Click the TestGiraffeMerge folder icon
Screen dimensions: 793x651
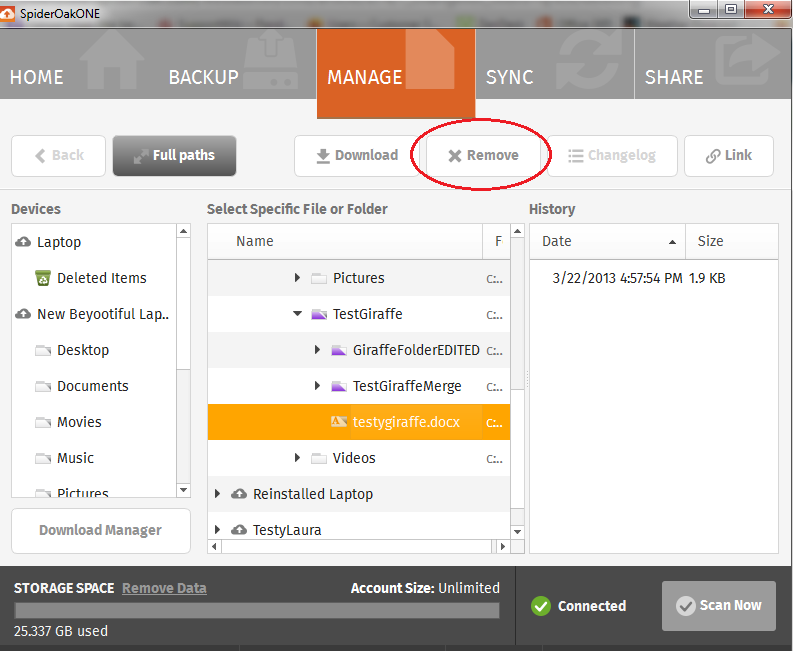point(339,386)
